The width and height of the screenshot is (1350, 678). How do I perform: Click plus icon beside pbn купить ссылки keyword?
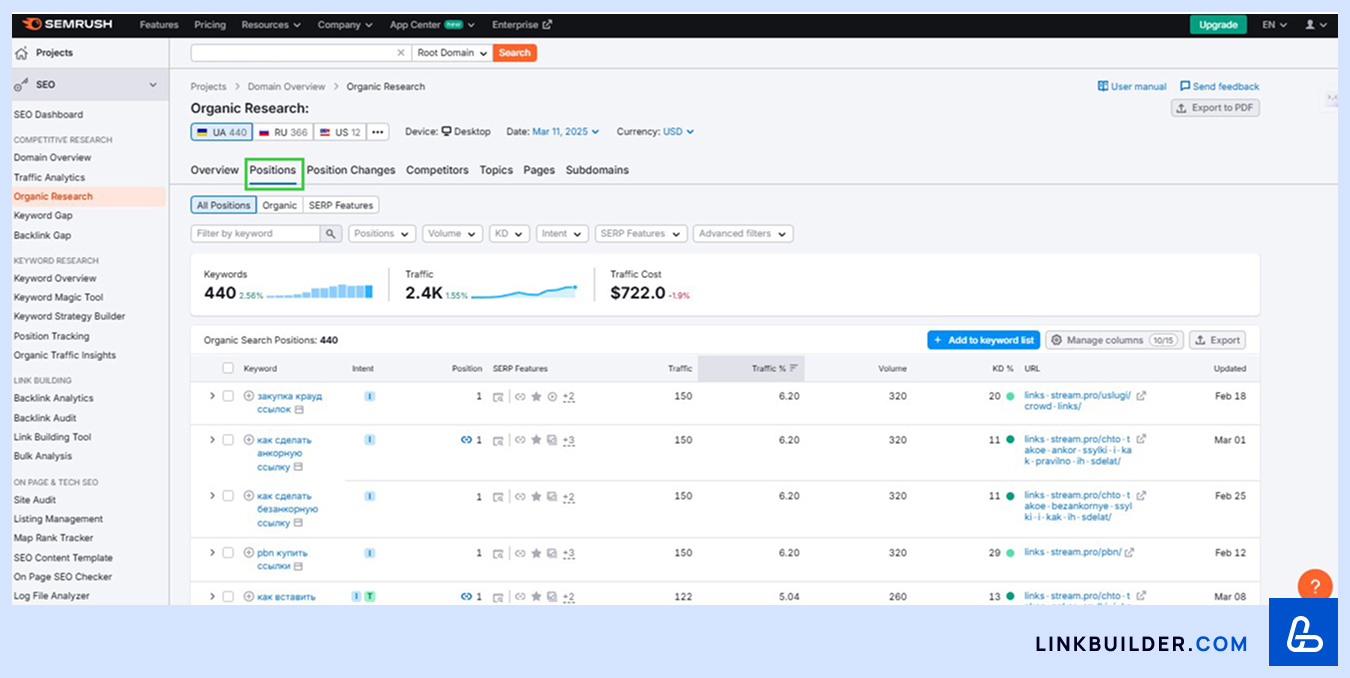pyautogui.click(x=249, y=552)
